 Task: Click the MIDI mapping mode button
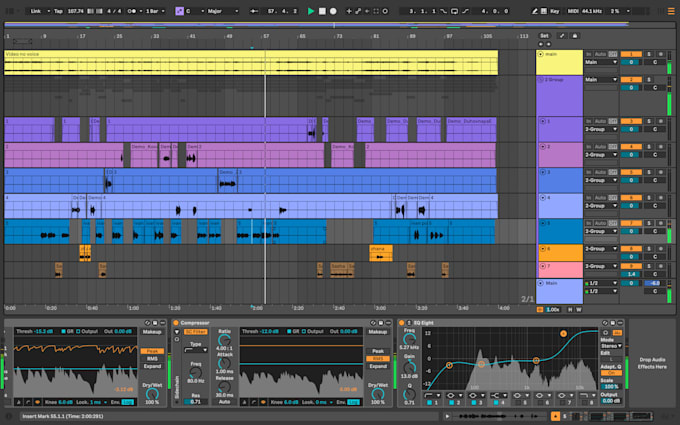click(x=573, y=11)
